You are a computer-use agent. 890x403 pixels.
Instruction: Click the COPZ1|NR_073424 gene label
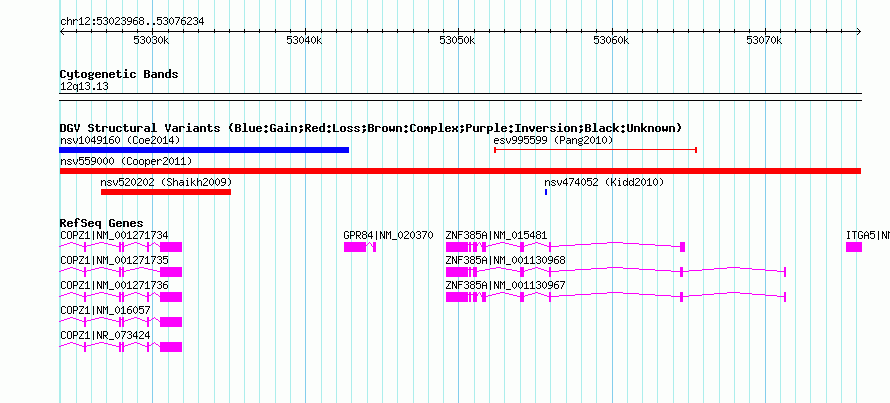point(105,335)
